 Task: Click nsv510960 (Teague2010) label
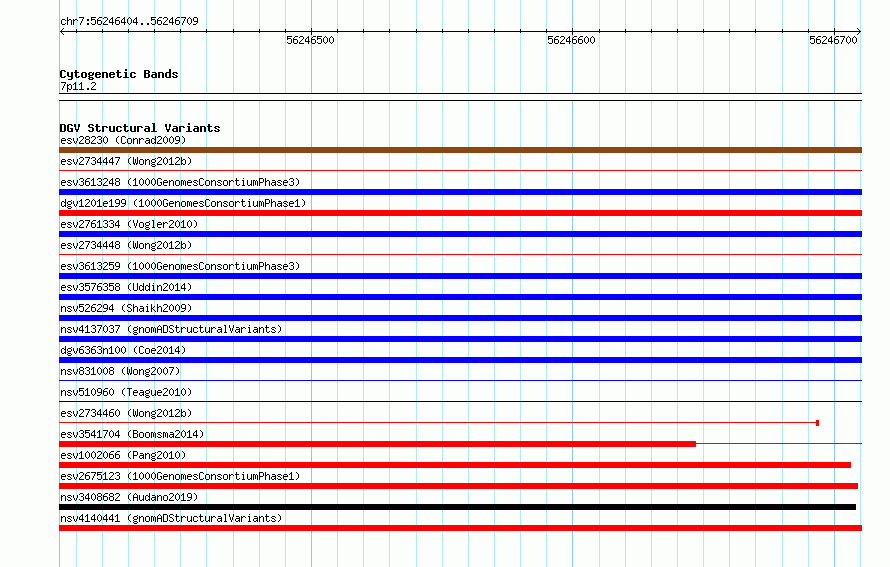126,392
